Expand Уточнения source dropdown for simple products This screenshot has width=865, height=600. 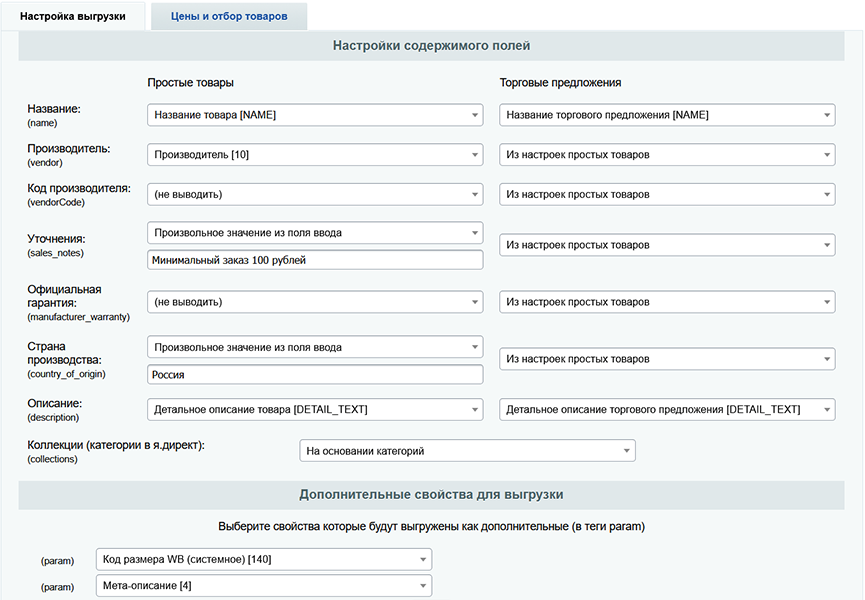(x=315, y=233)
